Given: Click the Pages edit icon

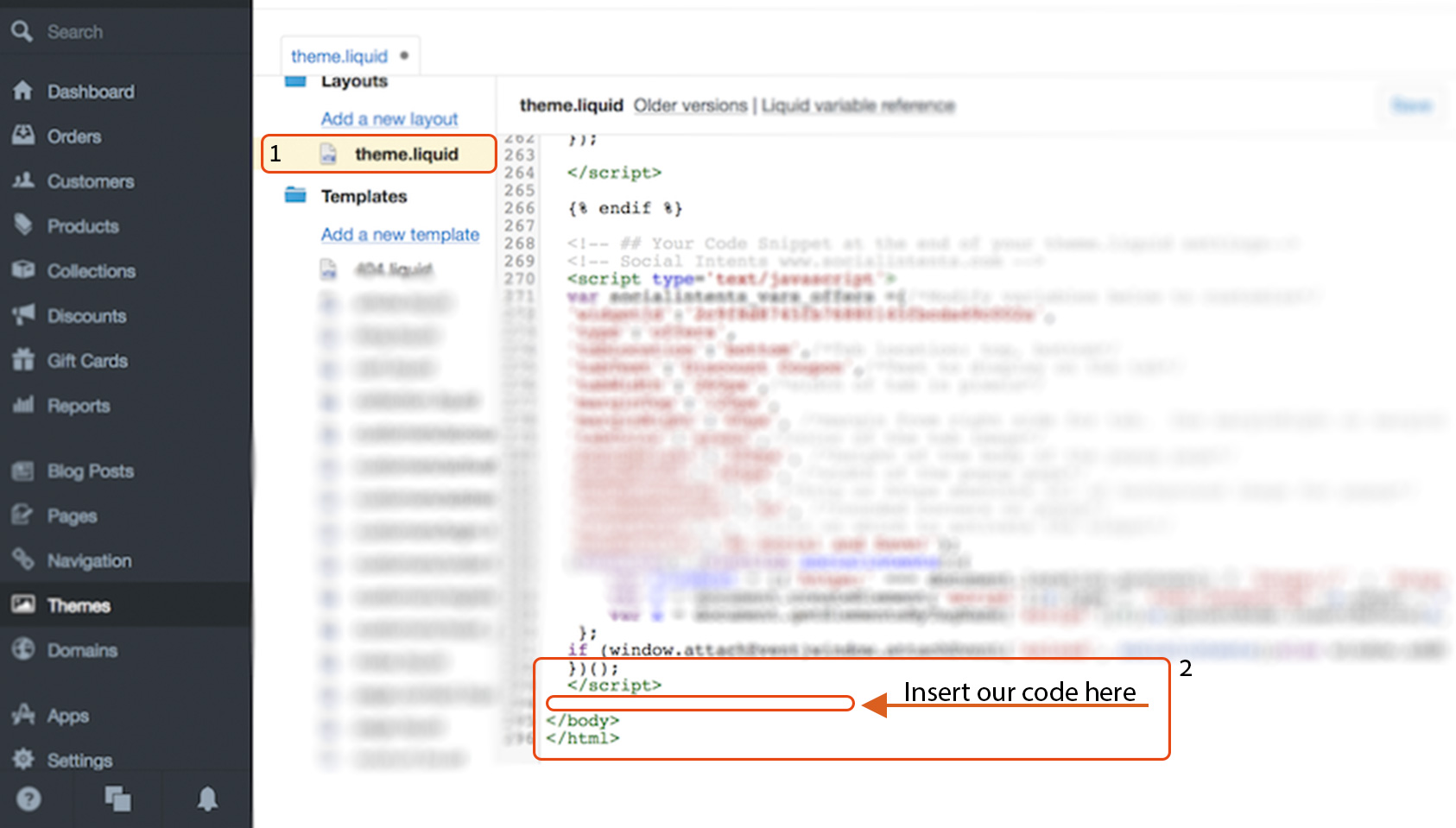Looking at the screenshot, I should [23, 515].
